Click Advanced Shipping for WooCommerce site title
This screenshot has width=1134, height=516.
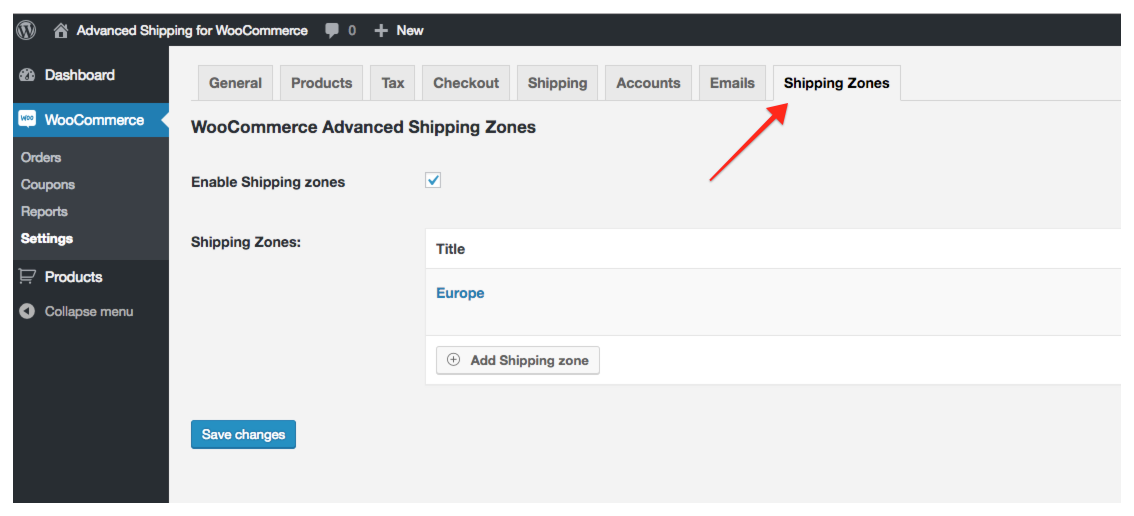click(192, 30)
